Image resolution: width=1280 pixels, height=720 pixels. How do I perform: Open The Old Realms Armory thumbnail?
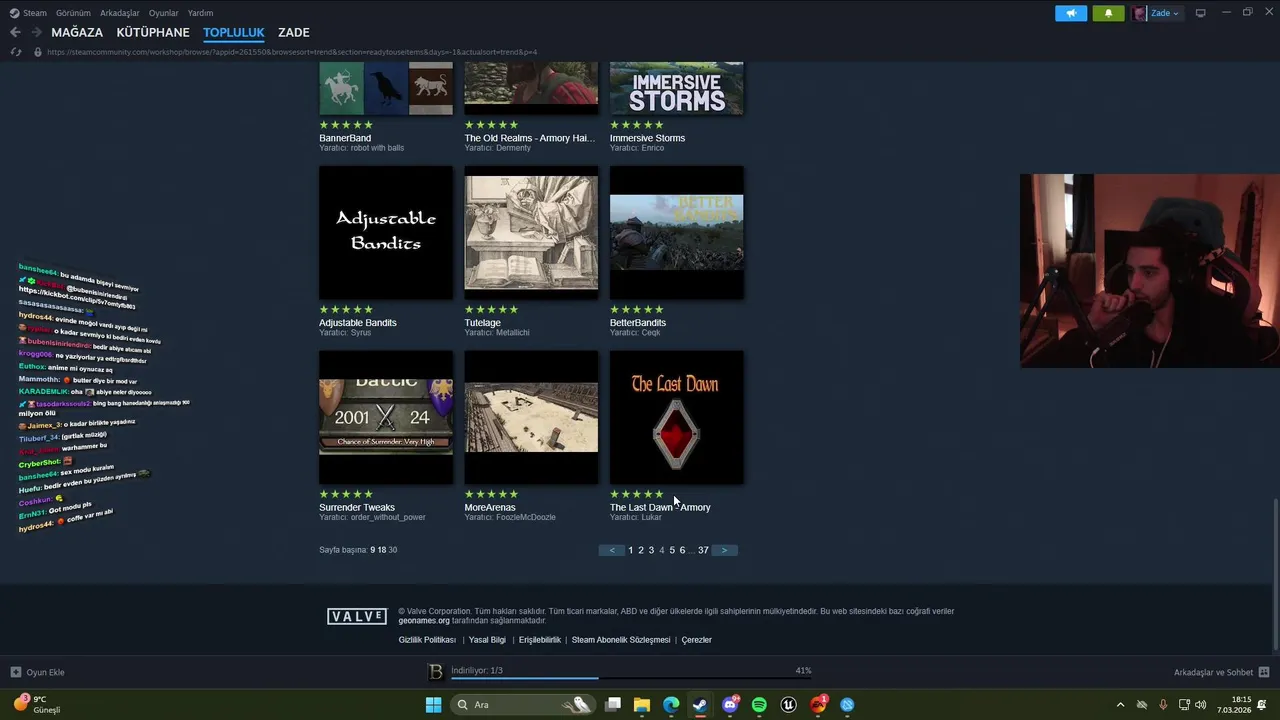pyautogui.click(x=531, y=89)
